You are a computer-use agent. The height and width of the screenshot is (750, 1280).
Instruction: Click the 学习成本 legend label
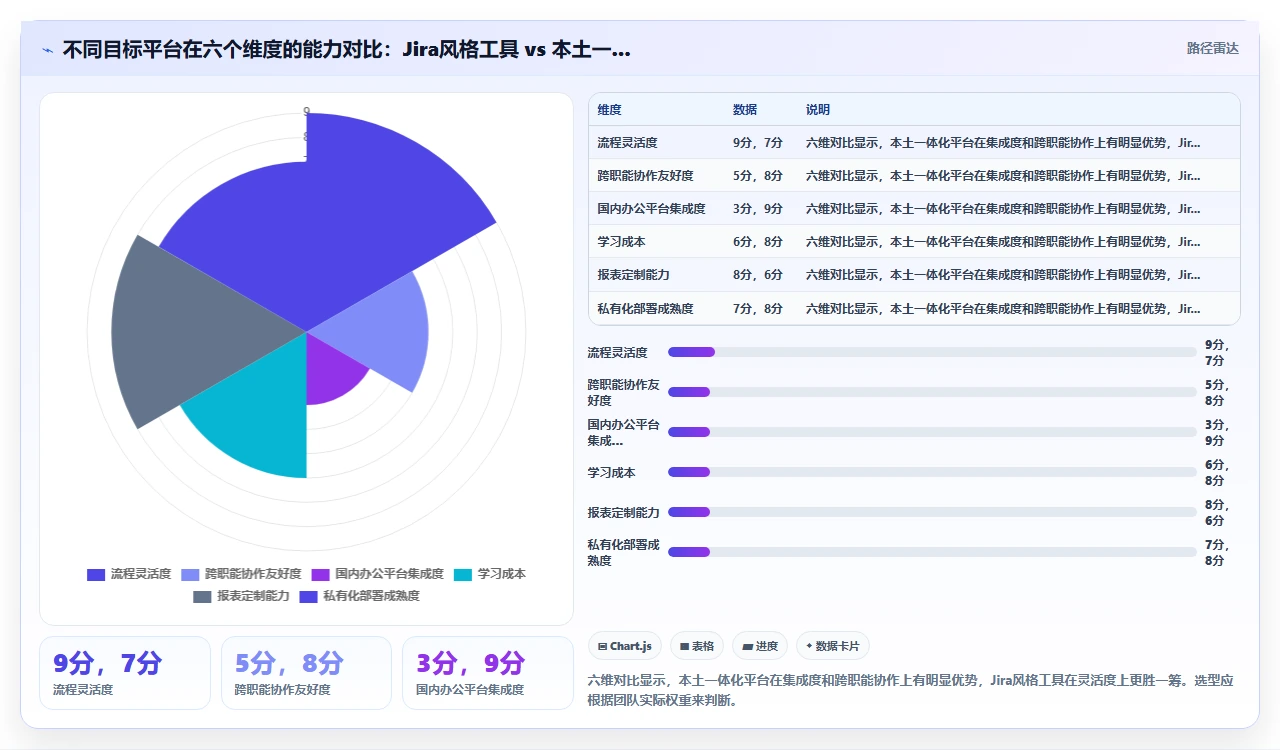pyautogui.click(x=502, y=574)
